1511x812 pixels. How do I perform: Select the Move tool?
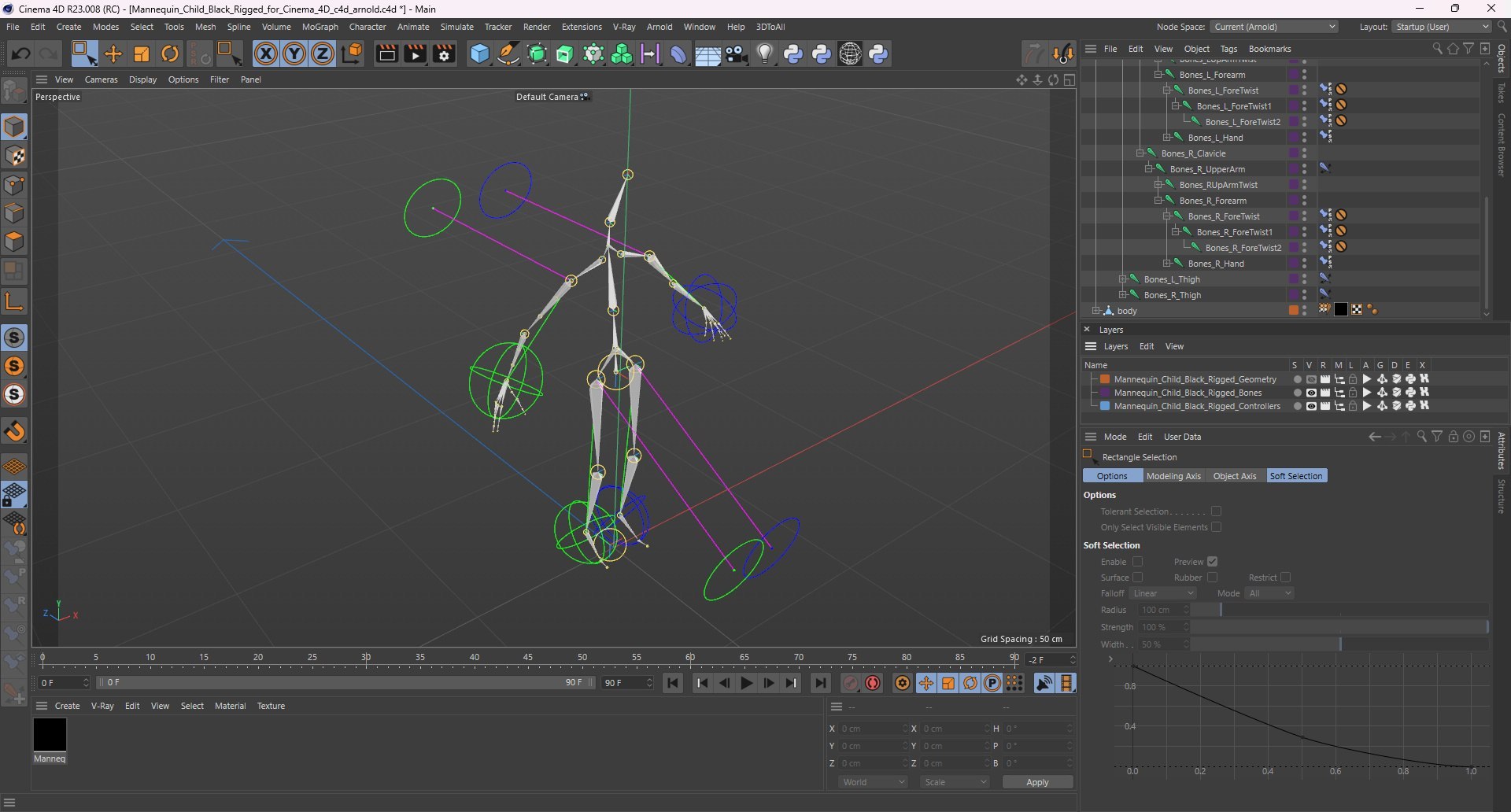113,54
